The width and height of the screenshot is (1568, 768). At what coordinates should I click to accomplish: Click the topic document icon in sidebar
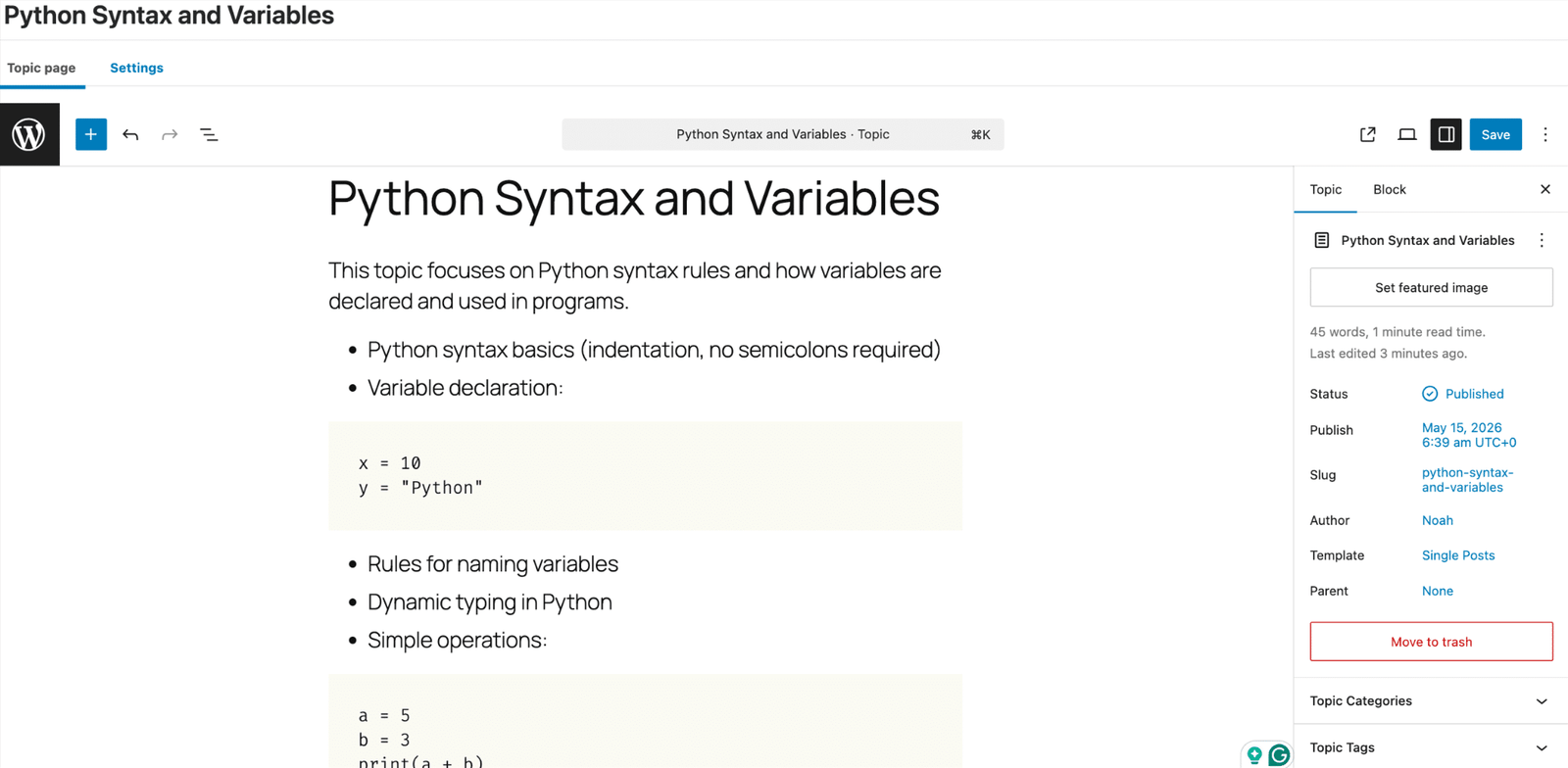tap(1322, 240)
